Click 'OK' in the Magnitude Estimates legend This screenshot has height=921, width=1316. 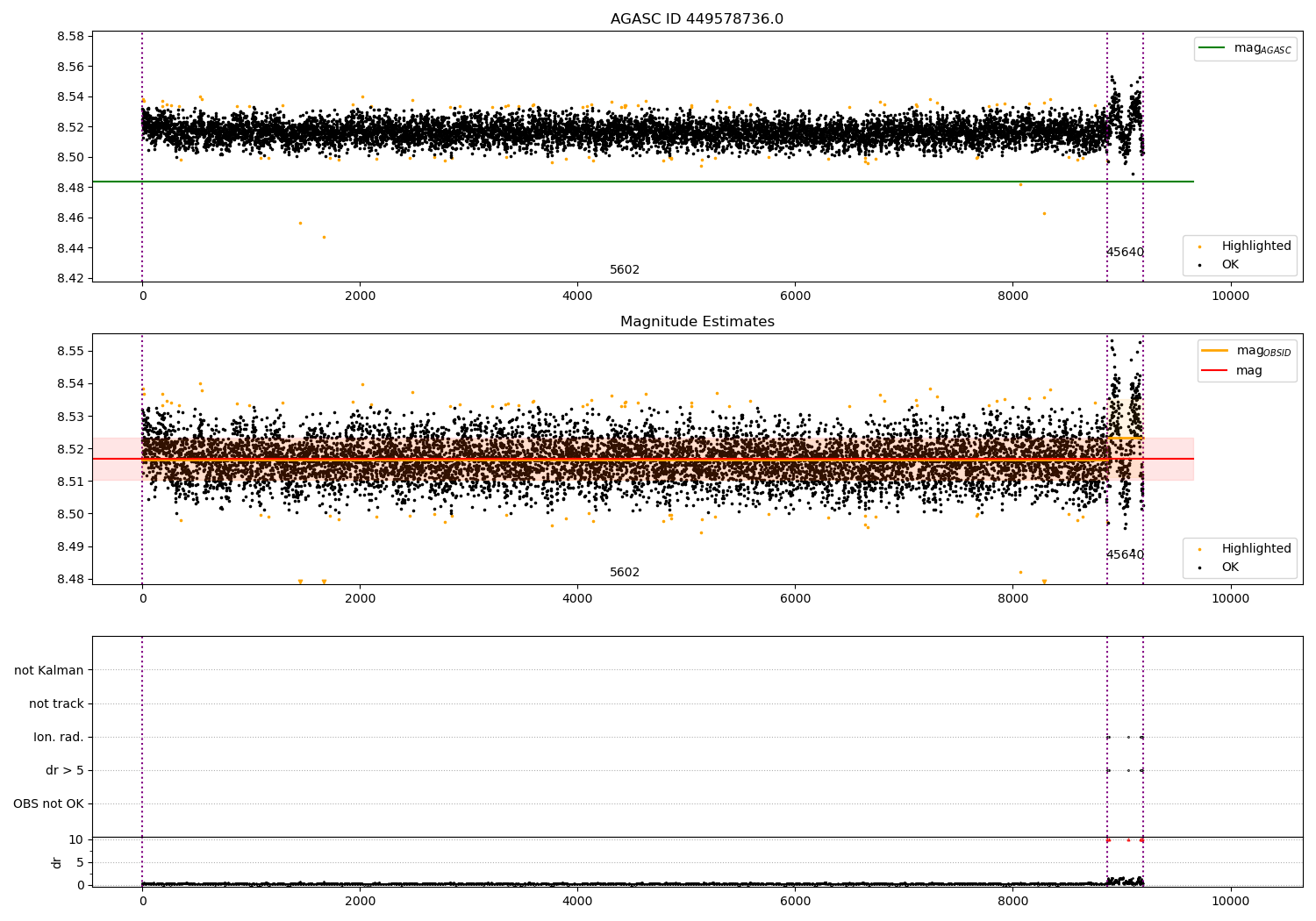tap(1230, 567)
